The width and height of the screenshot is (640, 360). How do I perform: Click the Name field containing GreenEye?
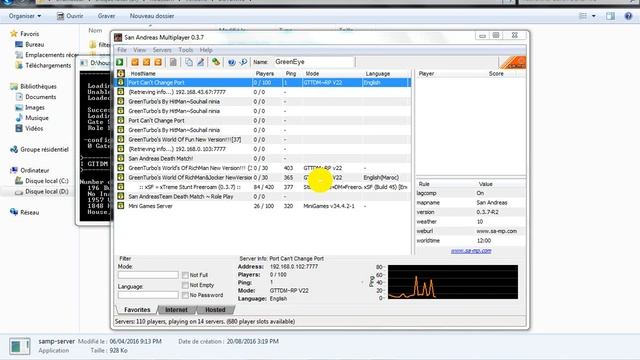click(x=313, y=62)
